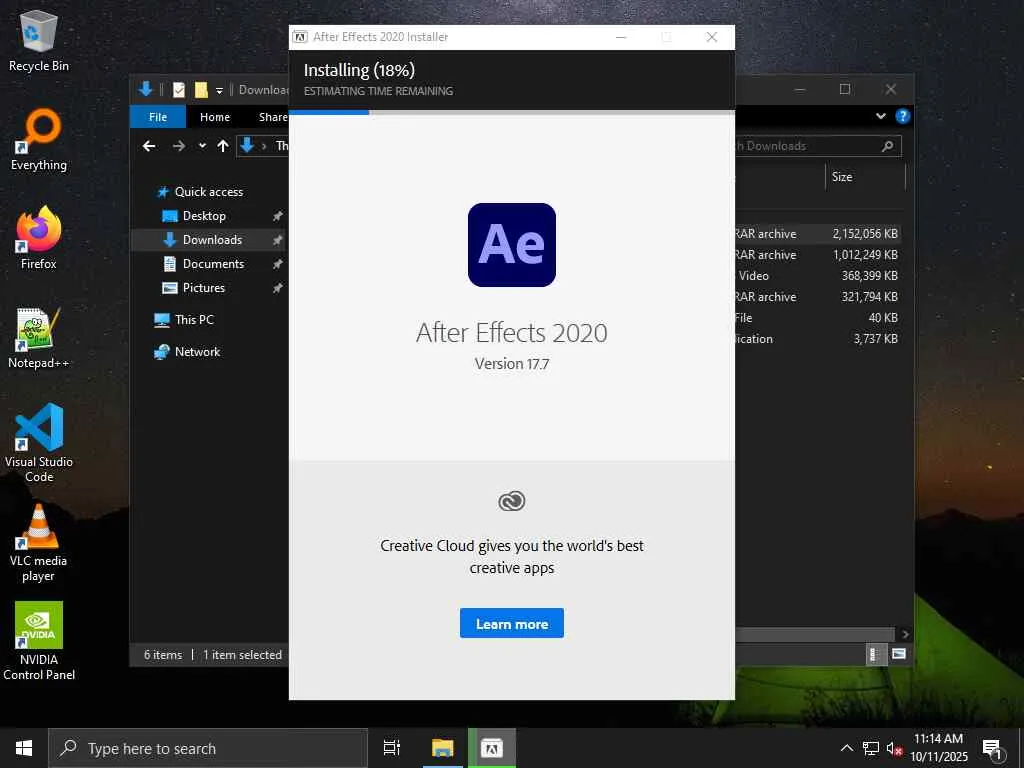
Task: Select the 321,794 KB file row
Action: (818, 296)
